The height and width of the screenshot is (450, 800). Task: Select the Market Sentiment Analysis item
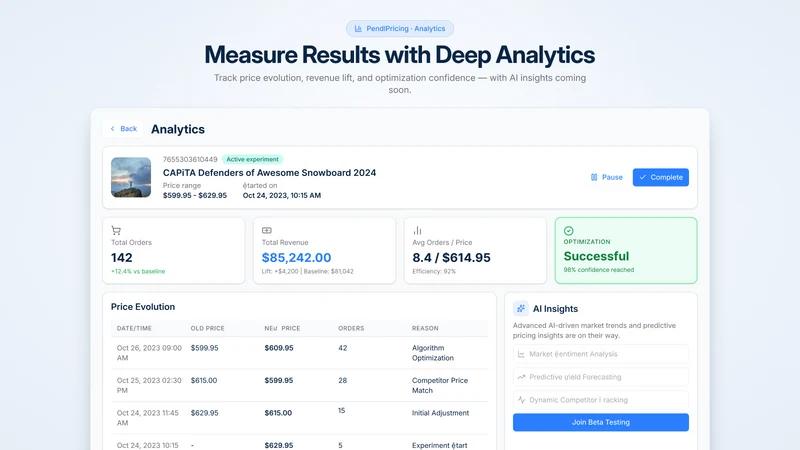[x=601, y=354]
